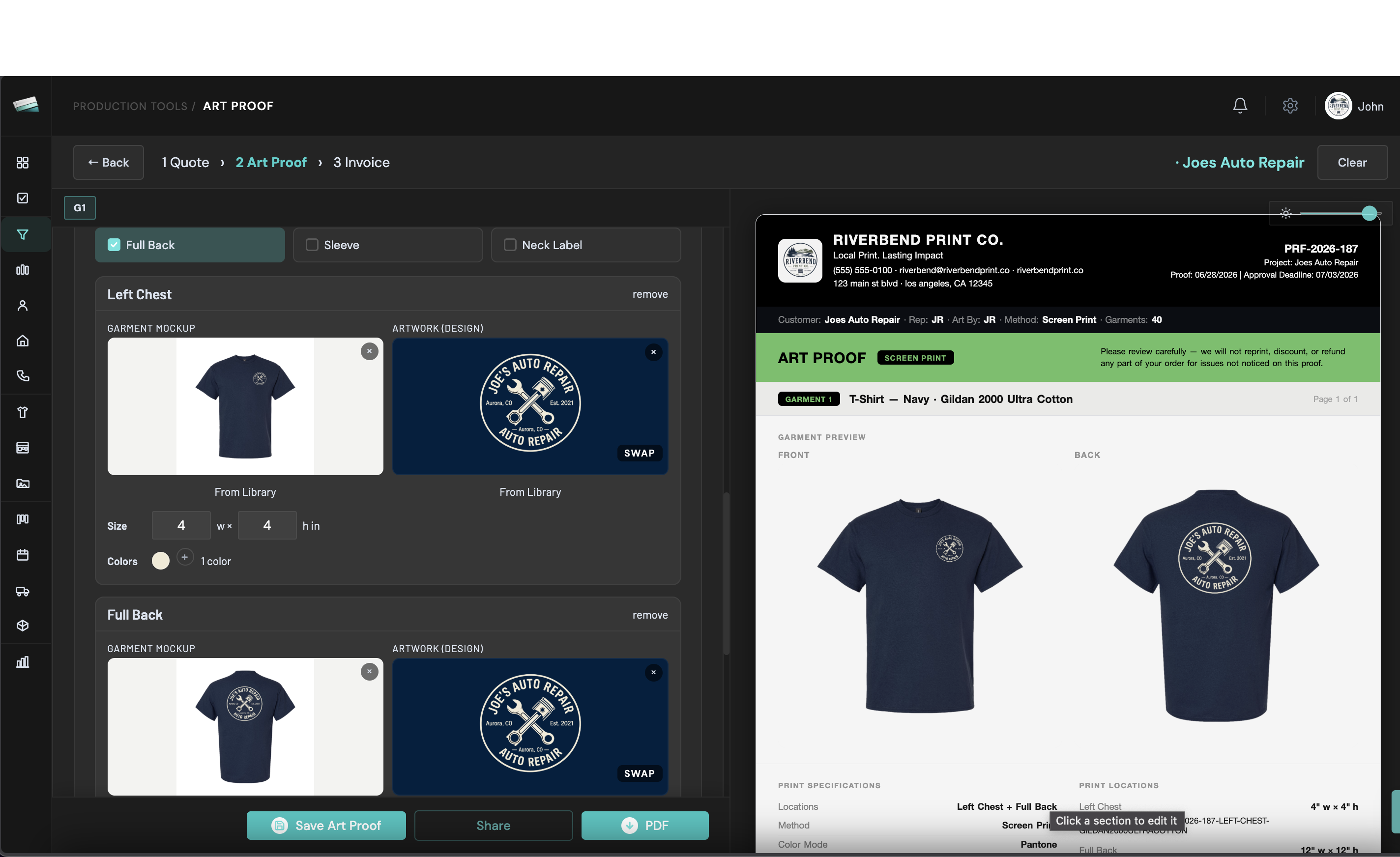Check the Neck Label location checkbox

click(x=510, y=245)
